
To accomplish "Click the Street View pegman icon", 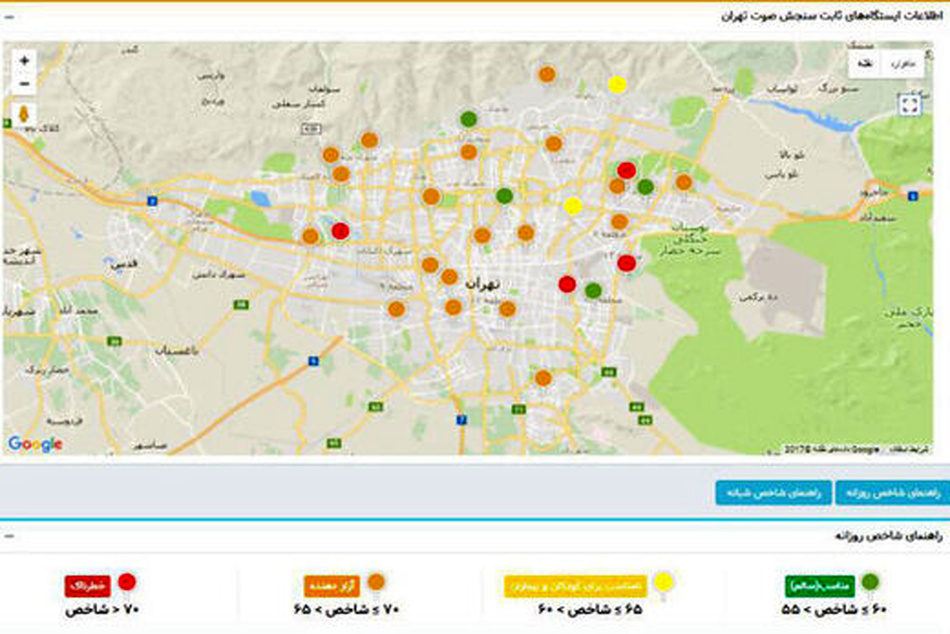I will tap(24, 114).
